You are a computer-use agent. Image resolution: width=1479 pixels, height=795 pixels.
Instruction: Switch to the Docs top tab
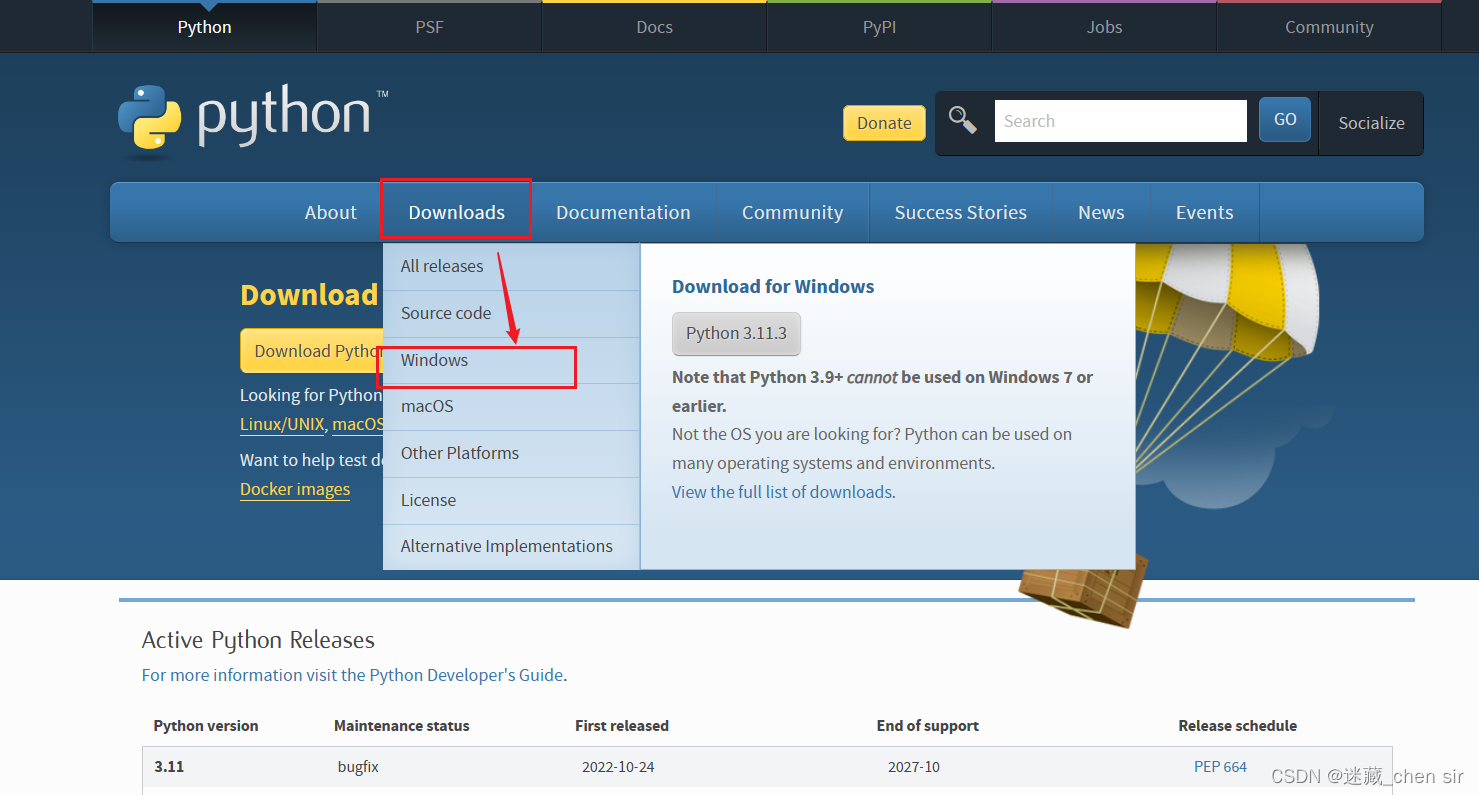coord(654,27)
